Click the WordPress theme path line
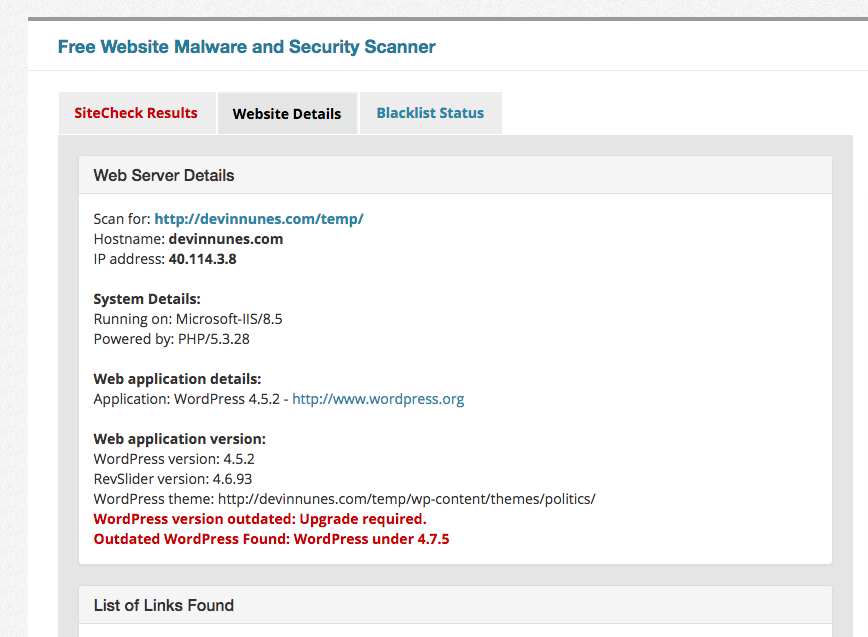 (344, 499)
